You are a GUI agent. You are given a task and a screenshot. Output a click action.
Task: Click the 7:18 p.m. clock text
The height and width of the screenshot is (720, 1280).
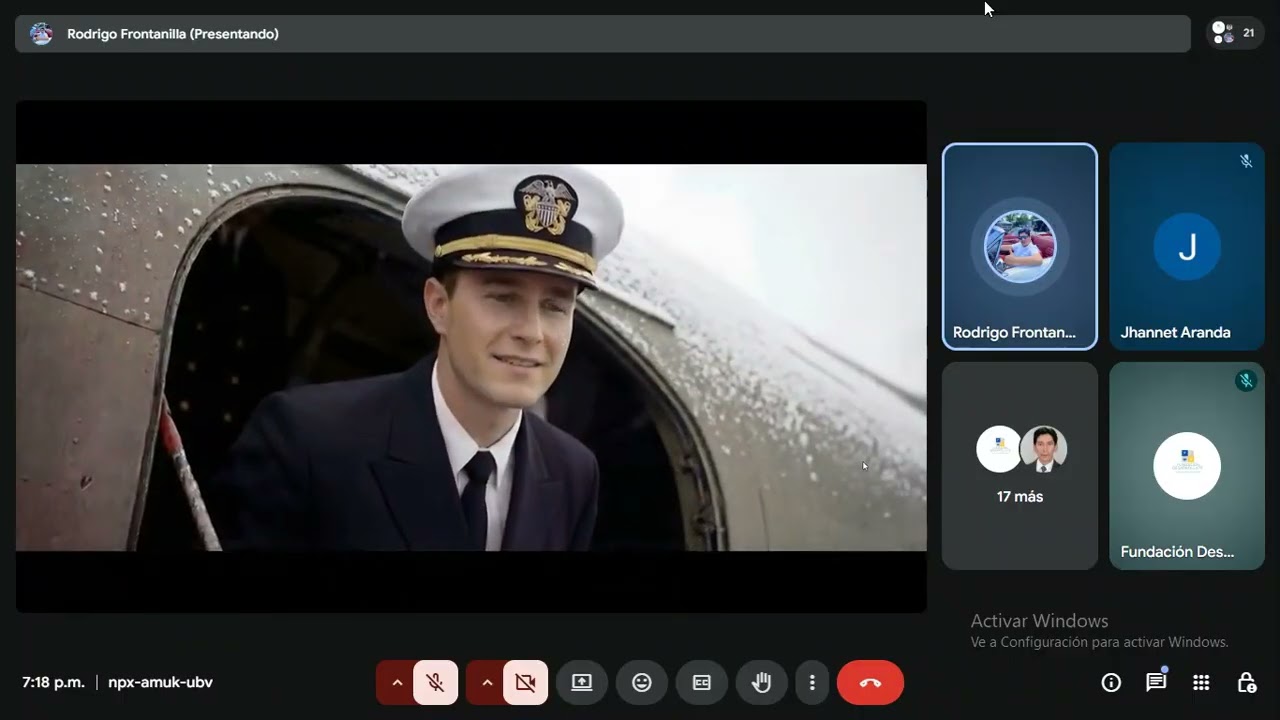[53, 683]
